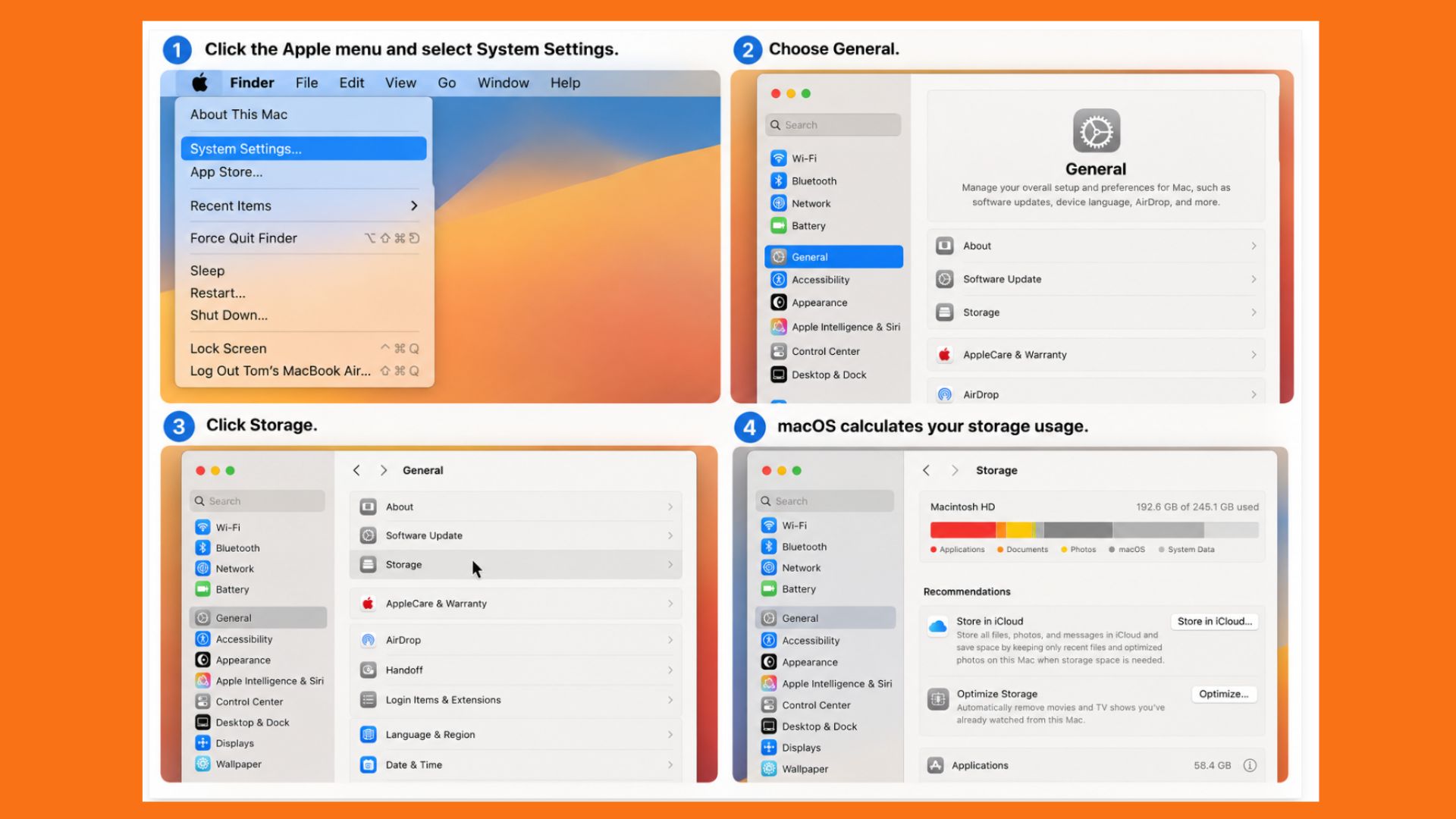Choose Shut Down...

[x=228, y=315]
